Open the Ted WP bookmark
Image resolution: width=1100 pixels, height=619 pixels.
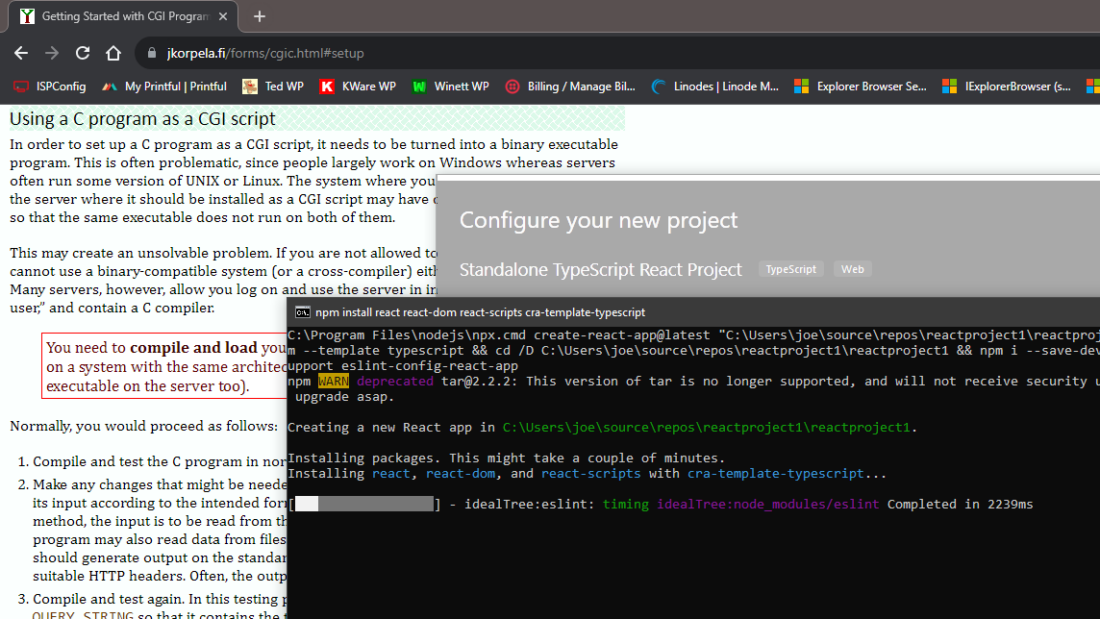tap(273, 86)
